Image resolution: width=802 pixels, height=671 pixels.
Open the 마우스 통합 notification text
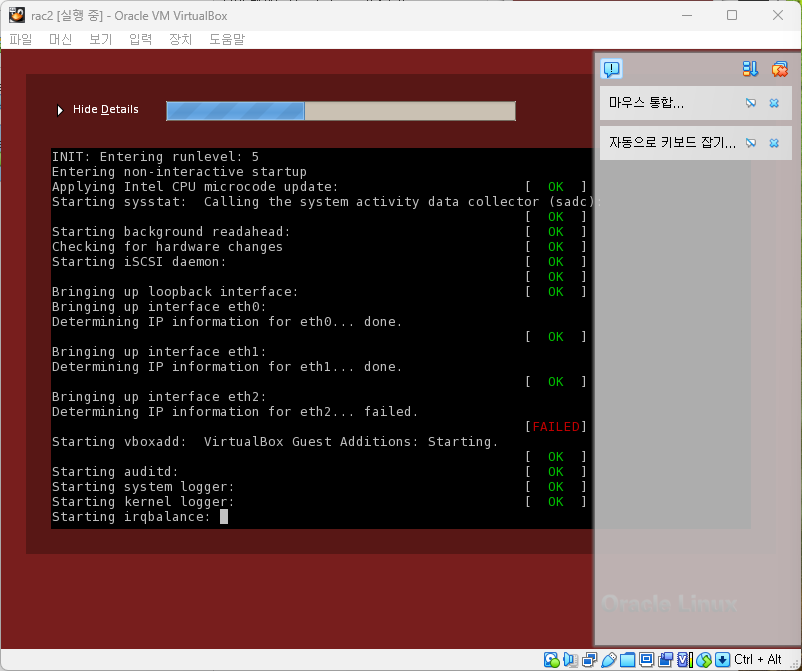(646, 103)
